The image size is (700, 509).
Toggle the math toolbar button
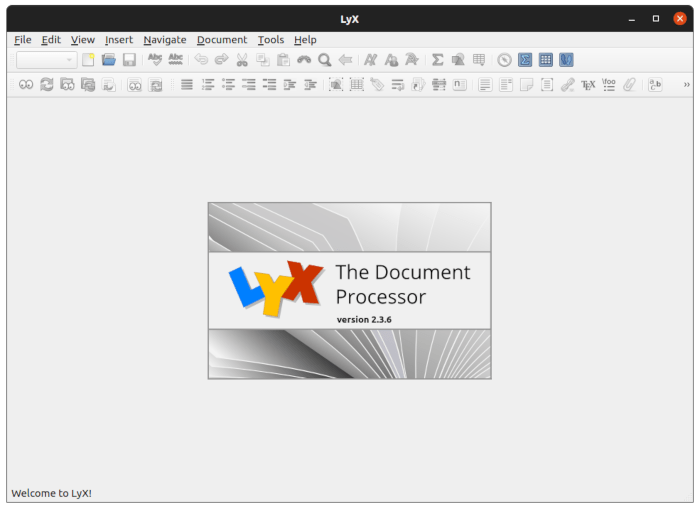tap(525, 60)
